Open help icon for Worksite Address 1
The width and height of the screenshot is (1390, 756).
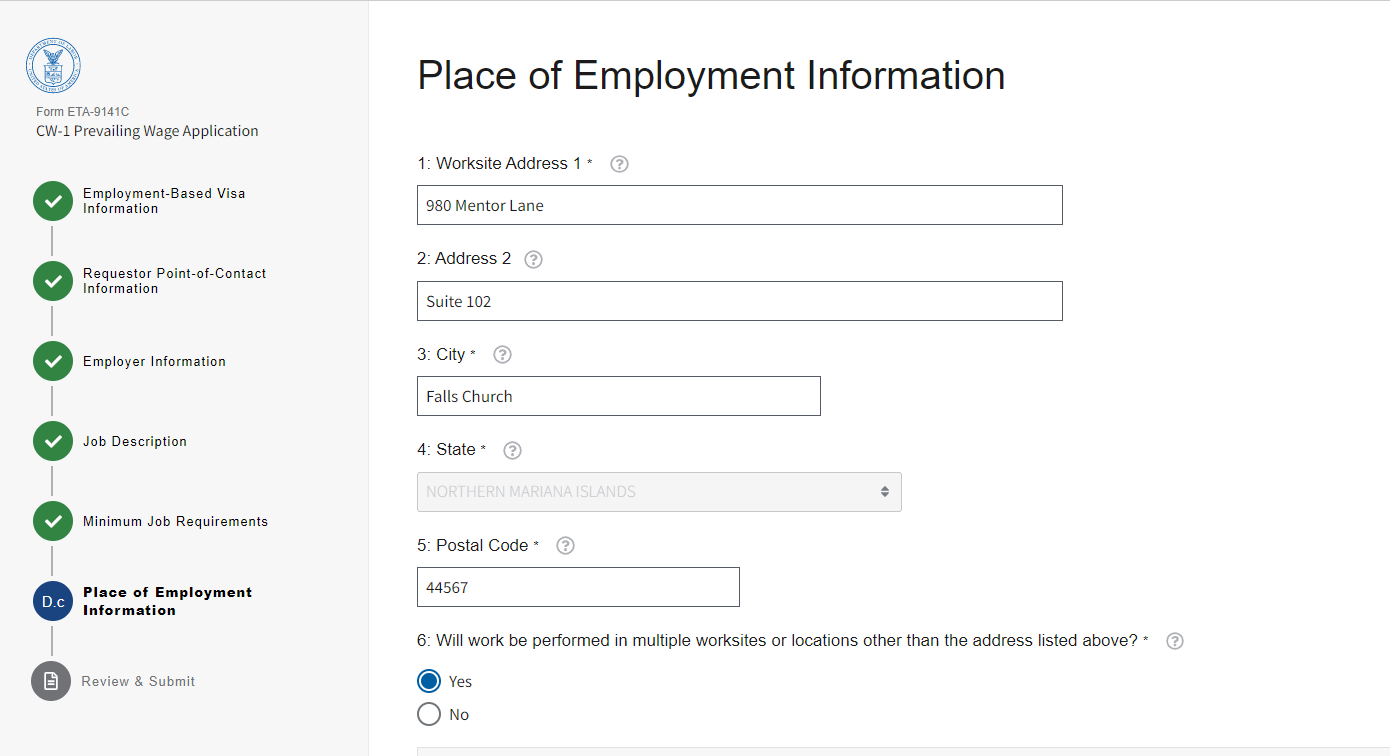coord(619,164)
